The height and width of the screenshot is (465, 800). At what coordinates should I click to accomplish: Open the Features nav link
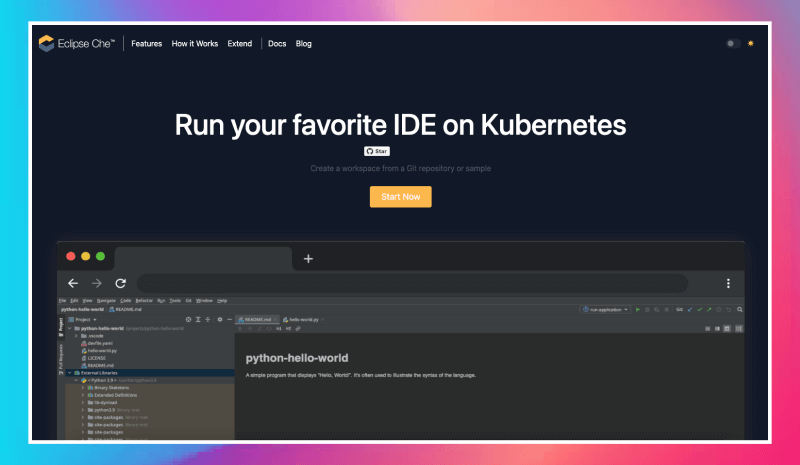[x=146, y=43]
